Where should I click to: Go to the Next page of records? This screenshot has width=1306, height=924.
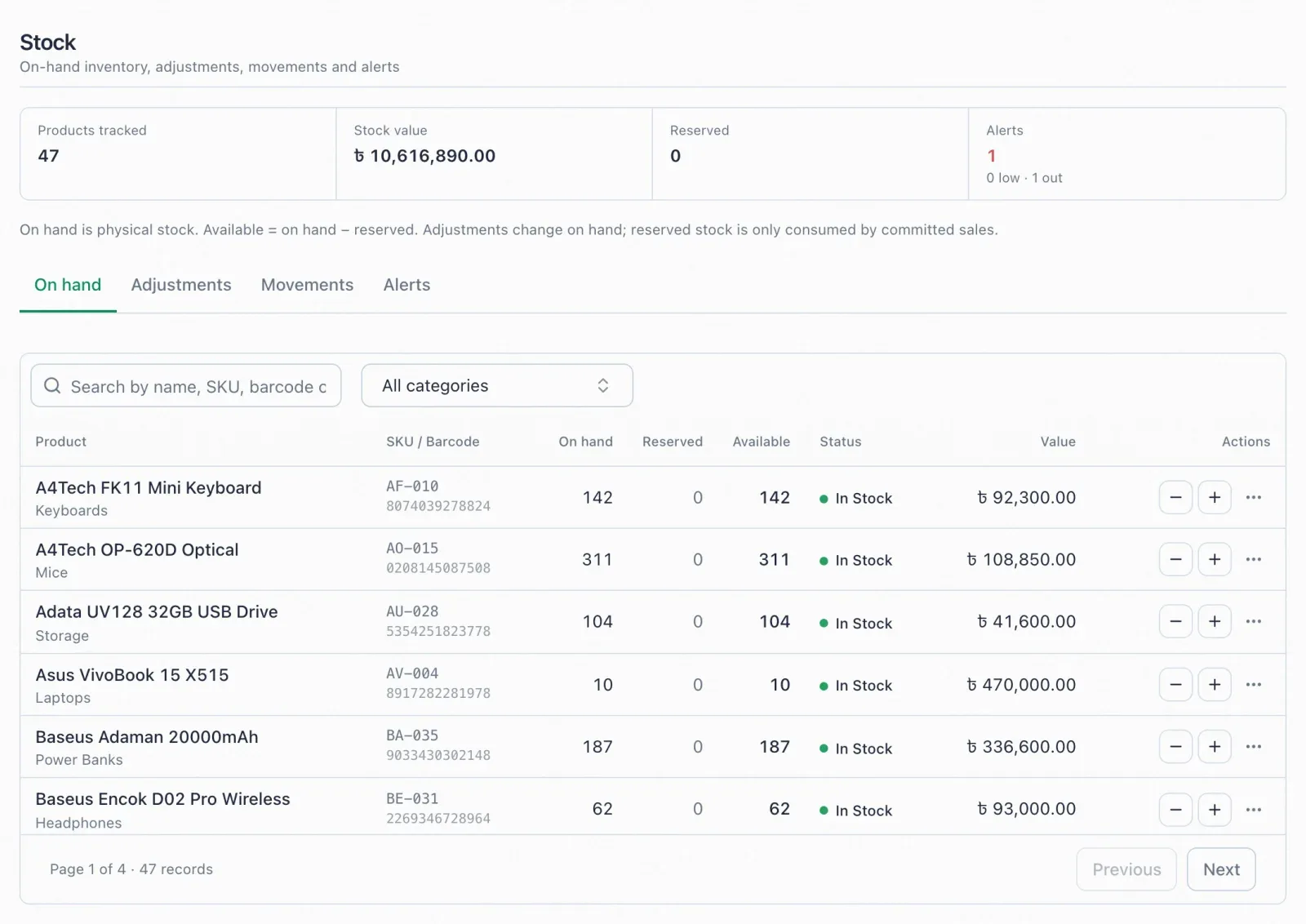1221,869
